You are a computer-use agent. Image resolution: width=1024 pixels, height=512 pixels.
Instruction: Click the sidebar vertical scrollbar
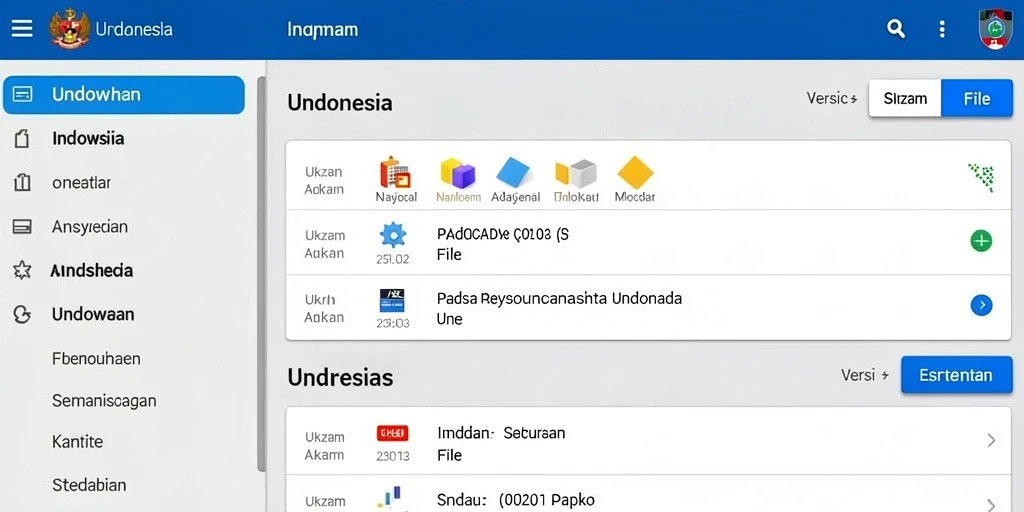(261, 274)
